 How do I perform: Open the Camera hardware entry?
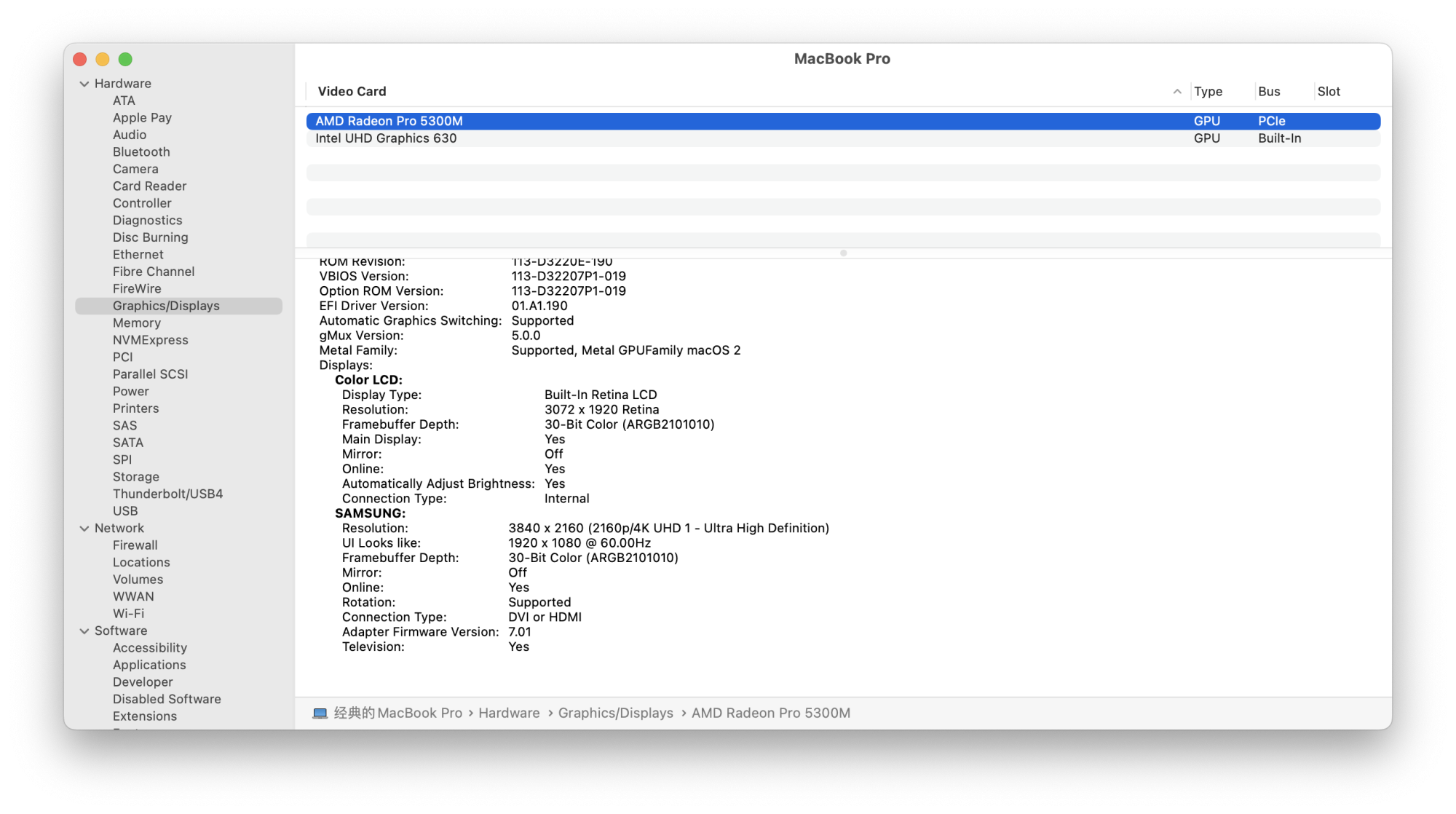pyautogui.click(x=136, y=168)
